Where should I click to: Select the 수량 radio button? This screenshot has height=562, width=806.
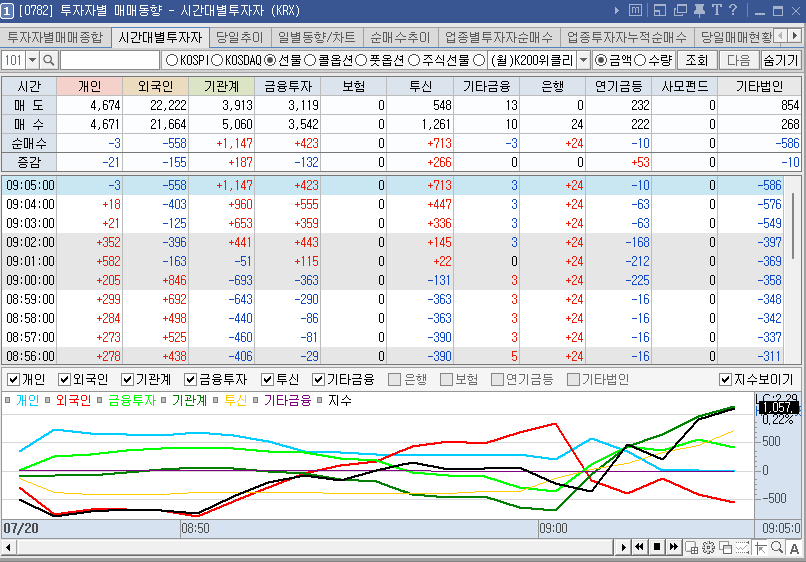[639, 61]
